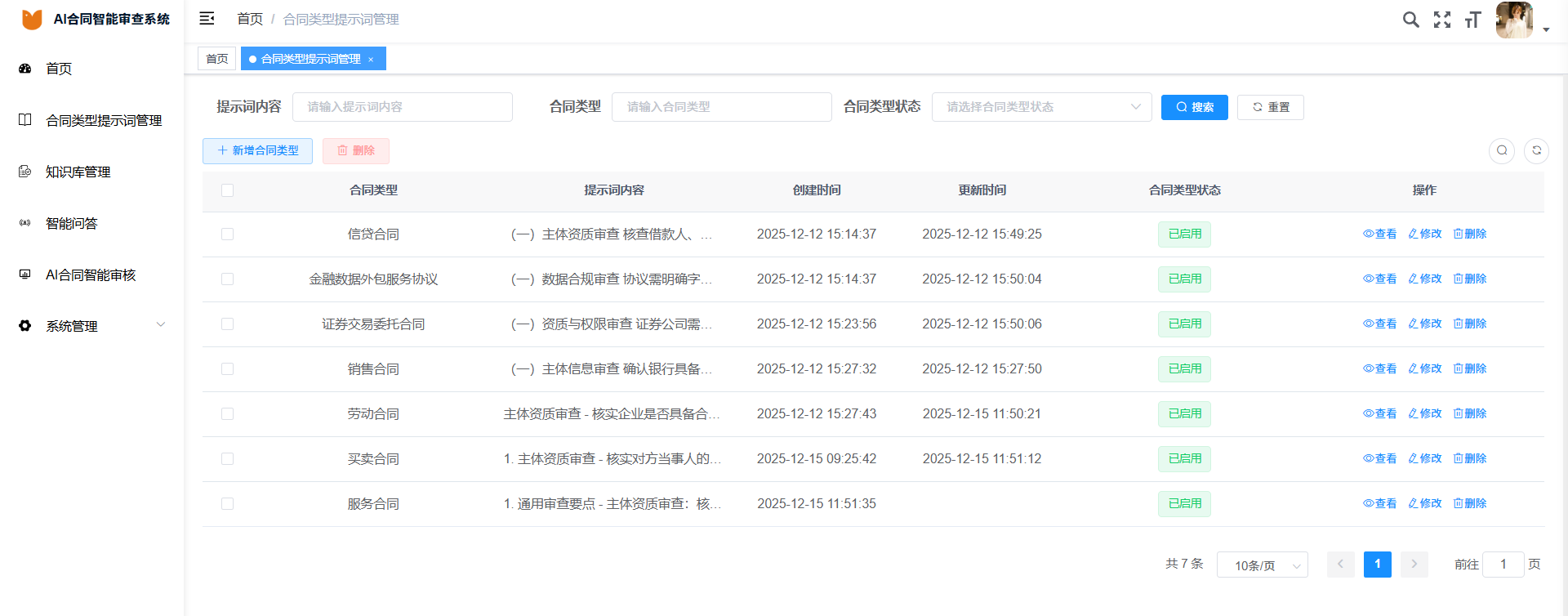Check the 证券交易委托合同 row checkbox

point(227,324)
